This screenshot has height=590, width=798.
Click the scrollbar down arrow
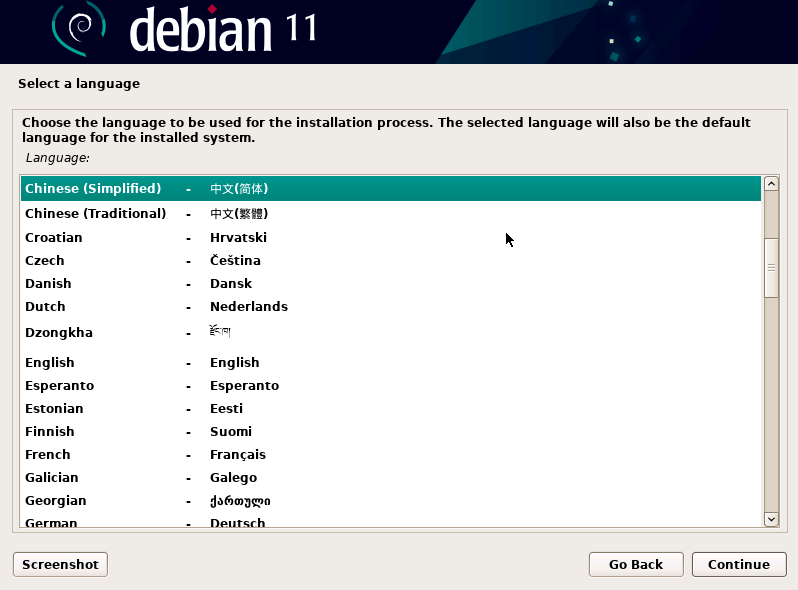click(x=772, y=519)
